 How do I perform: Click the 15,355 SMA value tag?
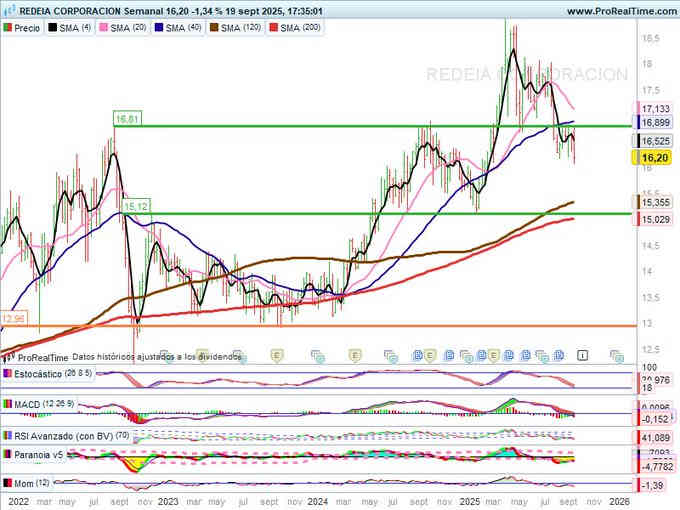pyautogui.click(x=655, y=202)
